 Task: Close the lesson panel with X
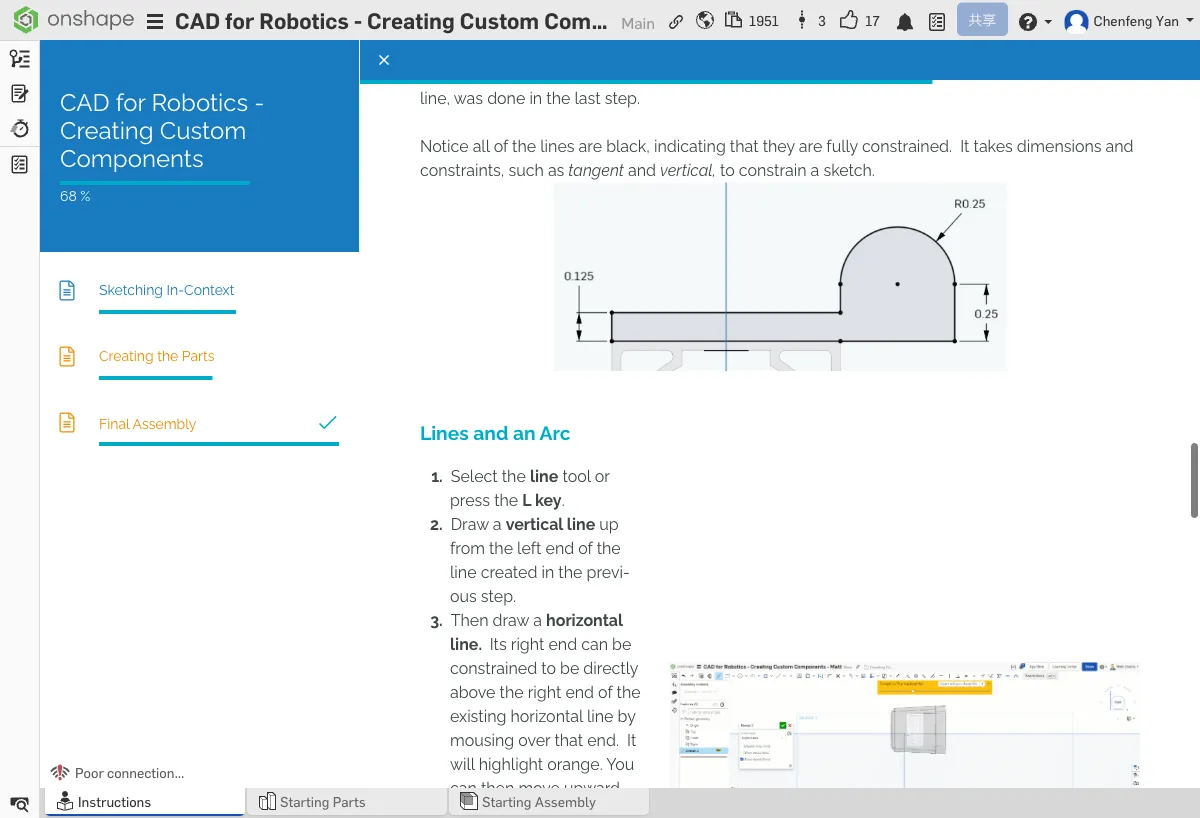click(x=384, y=60)
